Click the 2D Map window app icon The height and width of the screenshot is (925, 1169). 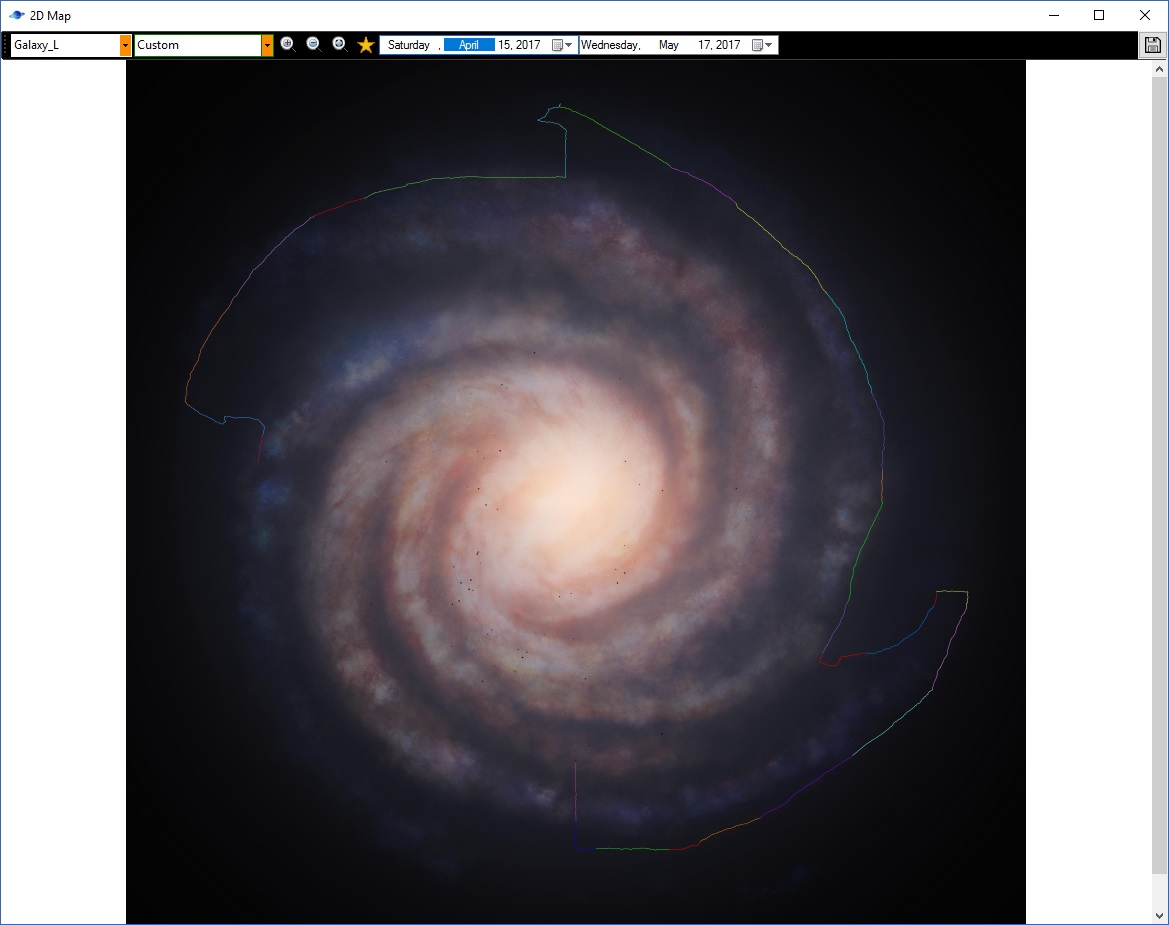[16, 15]
